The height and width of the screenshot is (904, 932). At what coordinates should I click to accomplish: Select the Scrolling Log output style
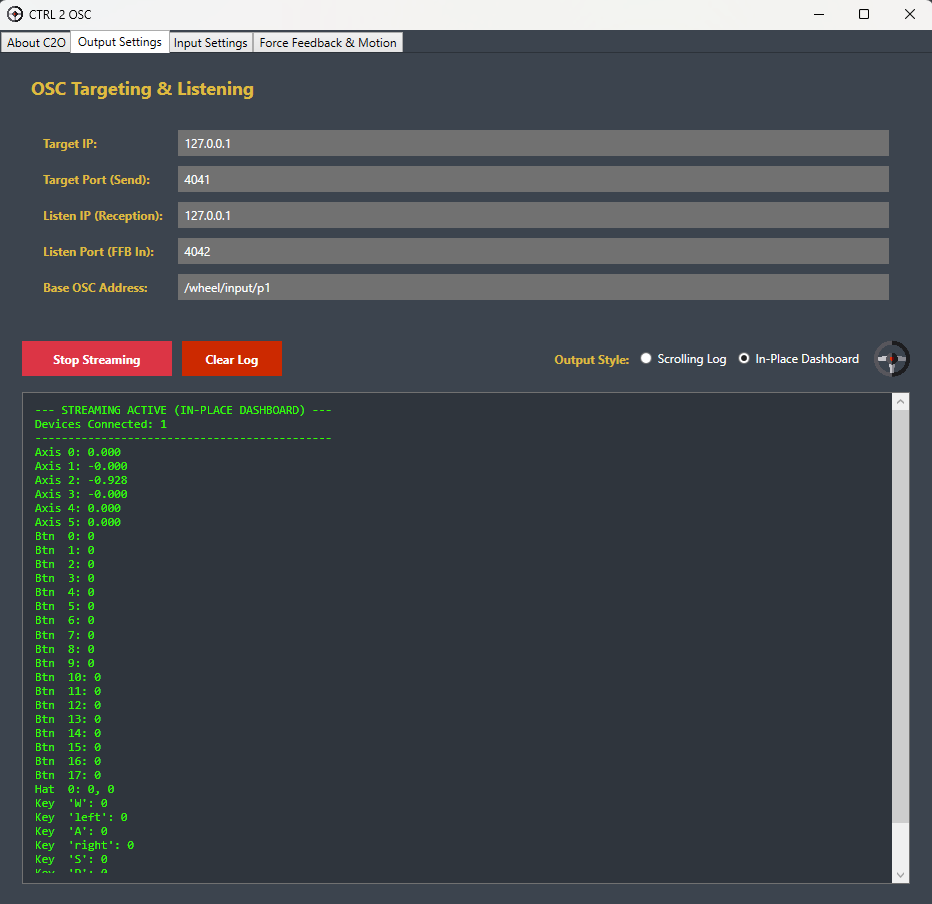[x=646, y=359]
